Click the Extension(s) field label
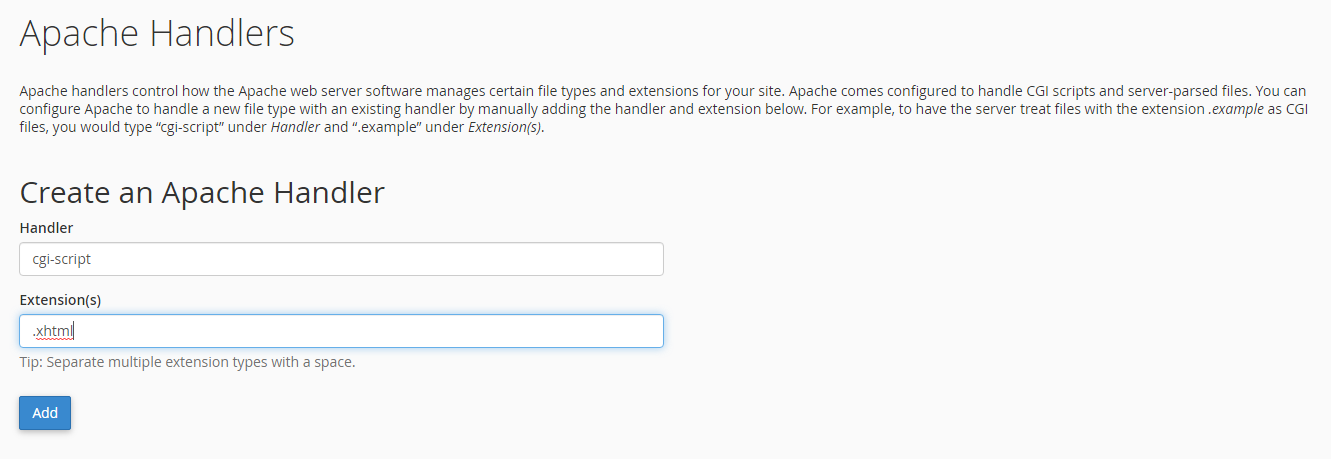 pos(60,300)
